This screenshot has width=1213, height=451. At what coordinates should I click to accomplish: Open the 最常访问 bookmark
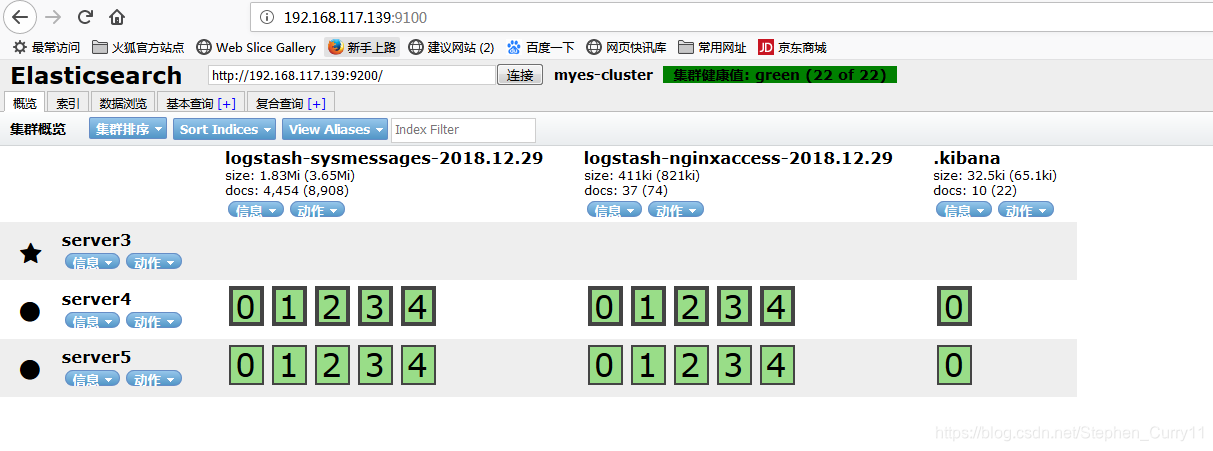click(x=47, y=47)
